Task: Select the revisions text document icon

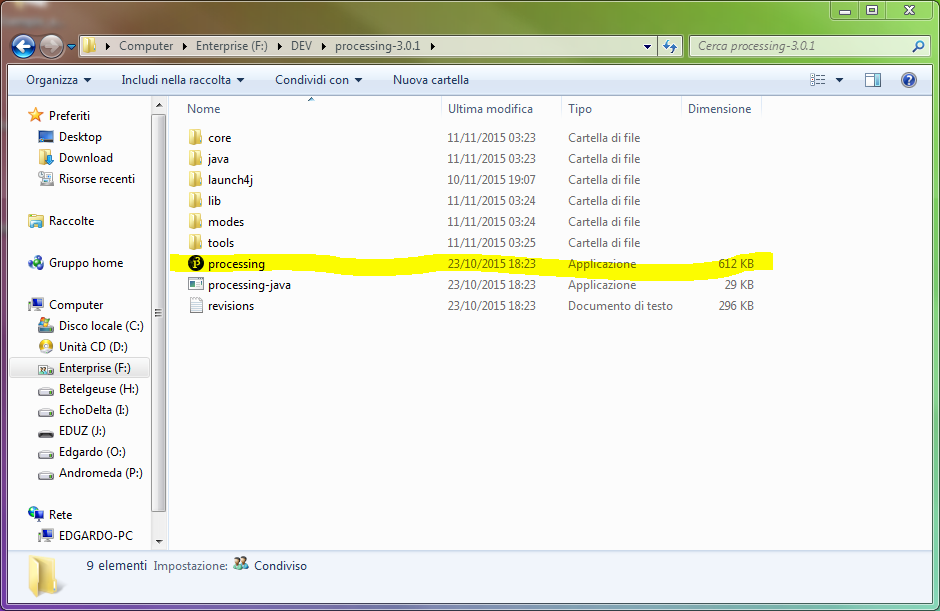Action: [196, 305]
